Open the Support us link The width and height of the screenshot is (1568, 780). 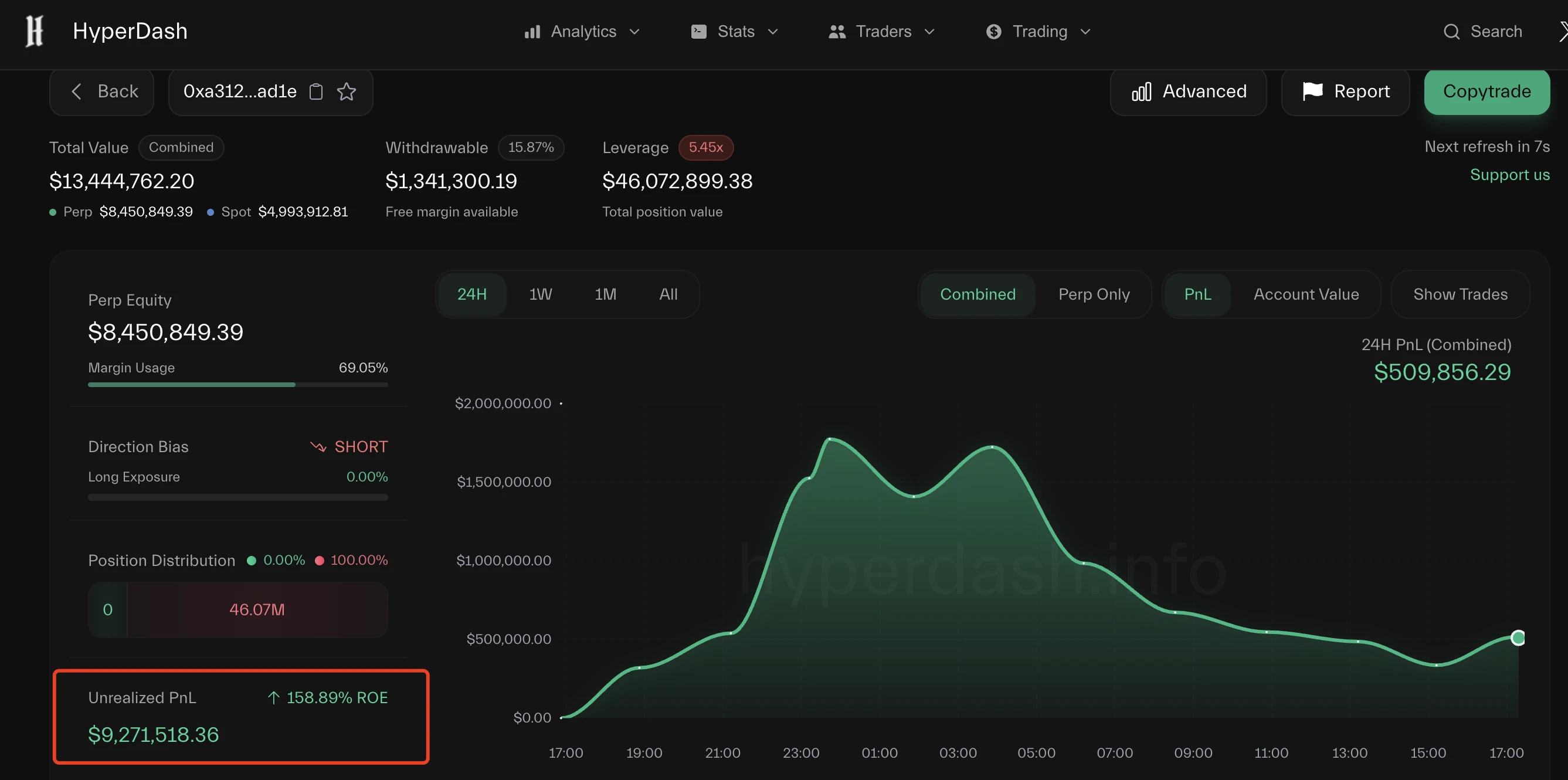[1510, 175]
